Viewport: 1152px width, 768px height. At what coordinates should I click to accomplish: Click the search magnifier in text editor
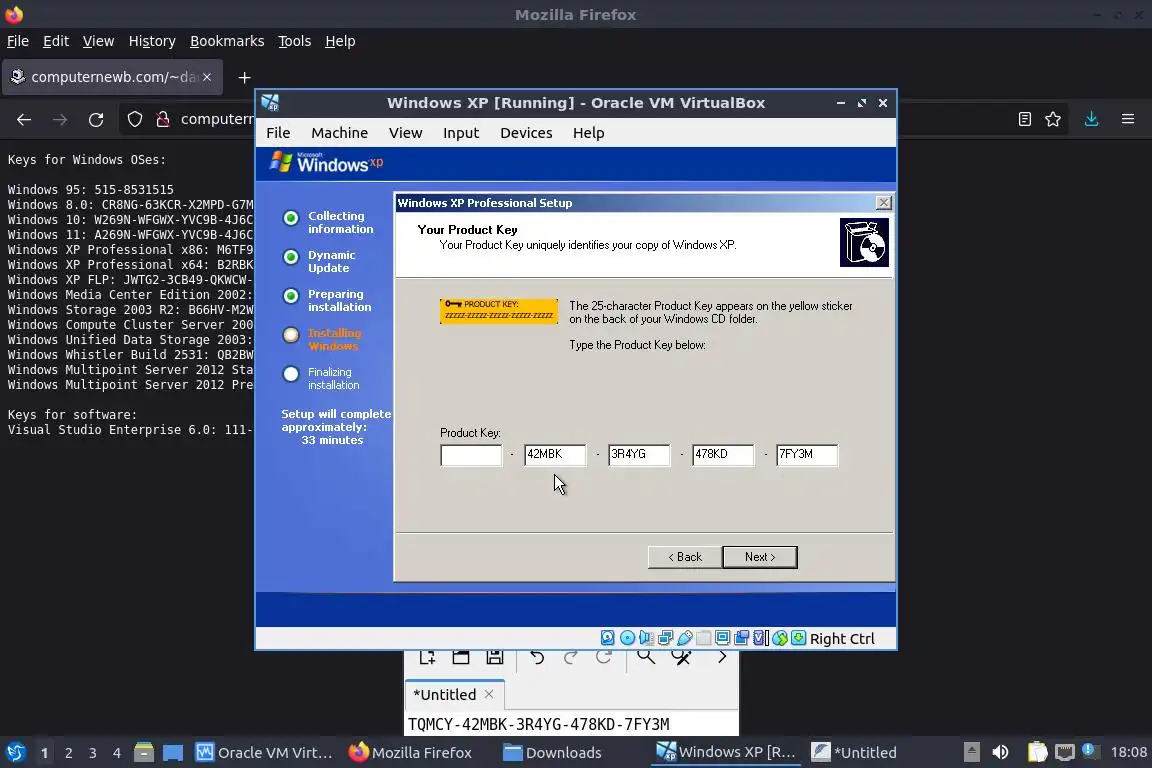tap(646, 656)
